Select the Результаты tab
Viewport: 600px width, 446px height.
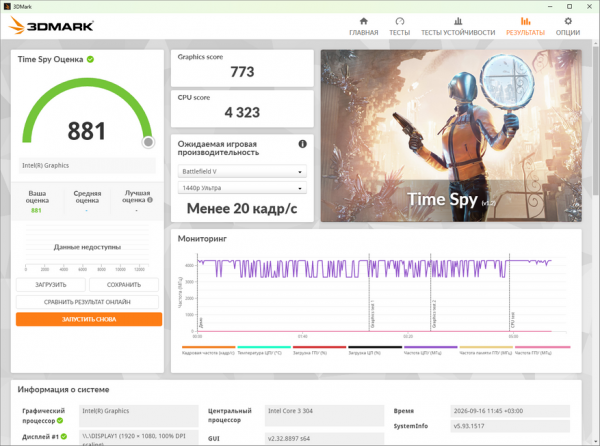[x=525, y=26]
